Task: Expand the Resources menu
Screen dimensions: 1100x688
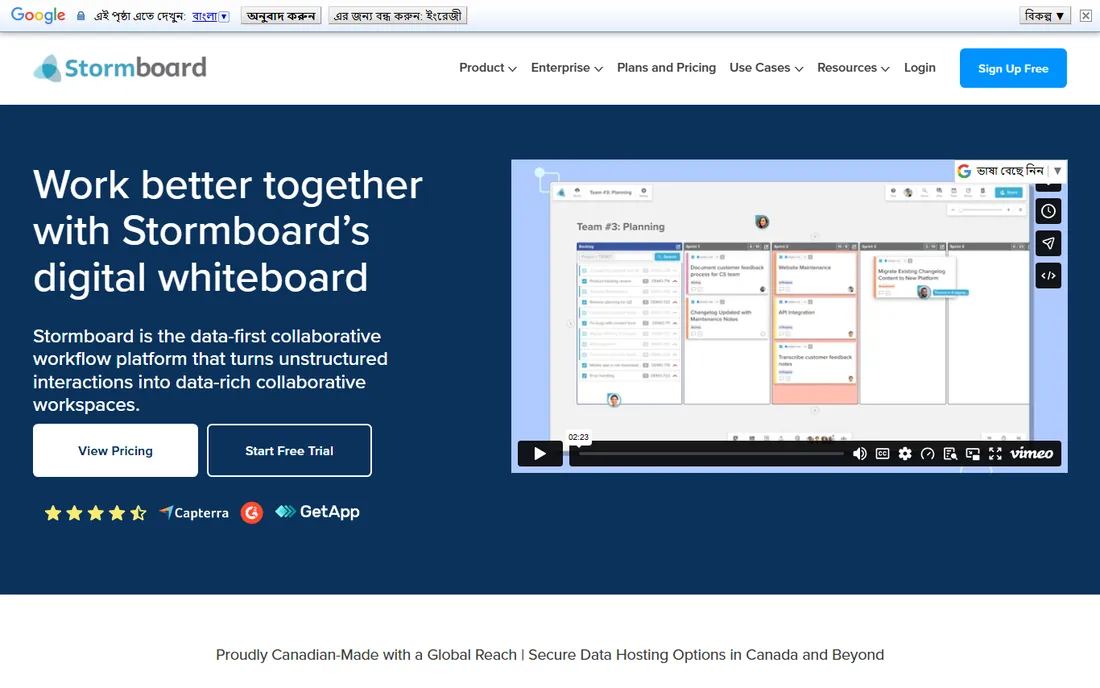Action: pyautogui.click(x=853, y=68)
